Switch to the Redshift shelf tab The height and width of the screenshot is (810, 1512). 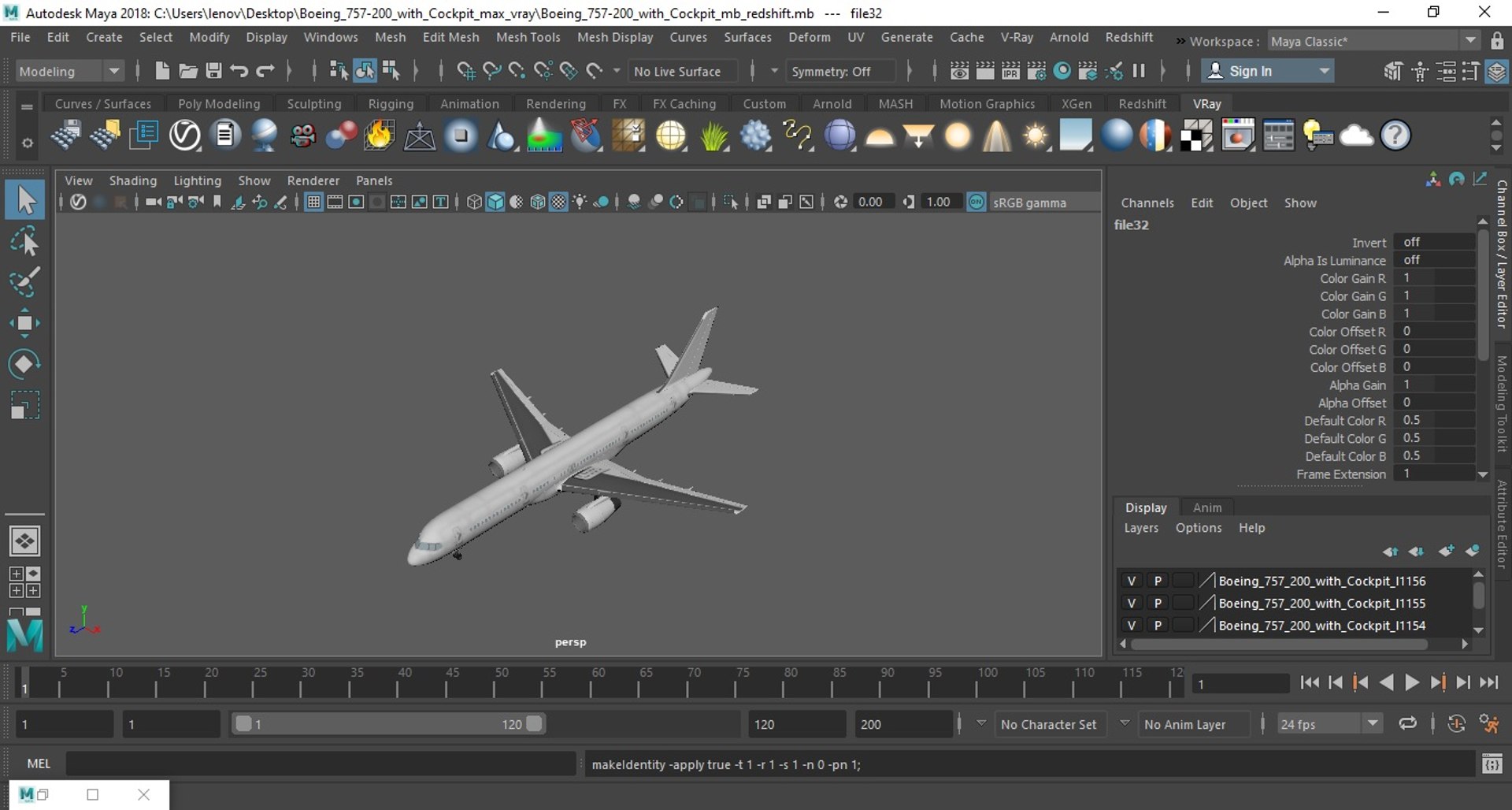tap(1142, 103)
